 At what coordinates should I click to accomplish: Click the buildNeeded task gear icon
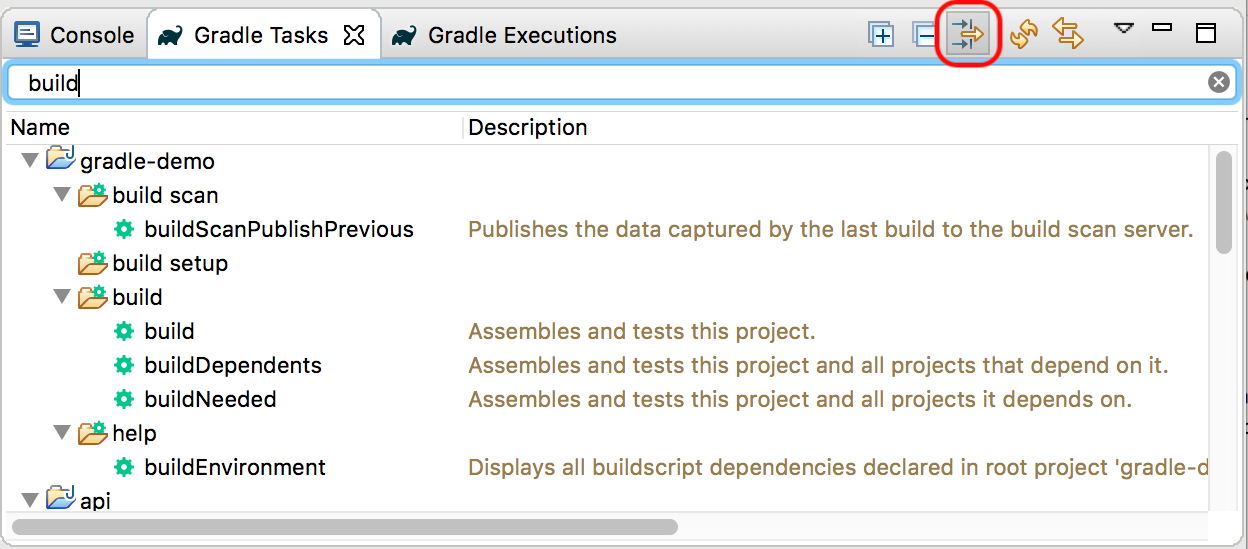124,399
